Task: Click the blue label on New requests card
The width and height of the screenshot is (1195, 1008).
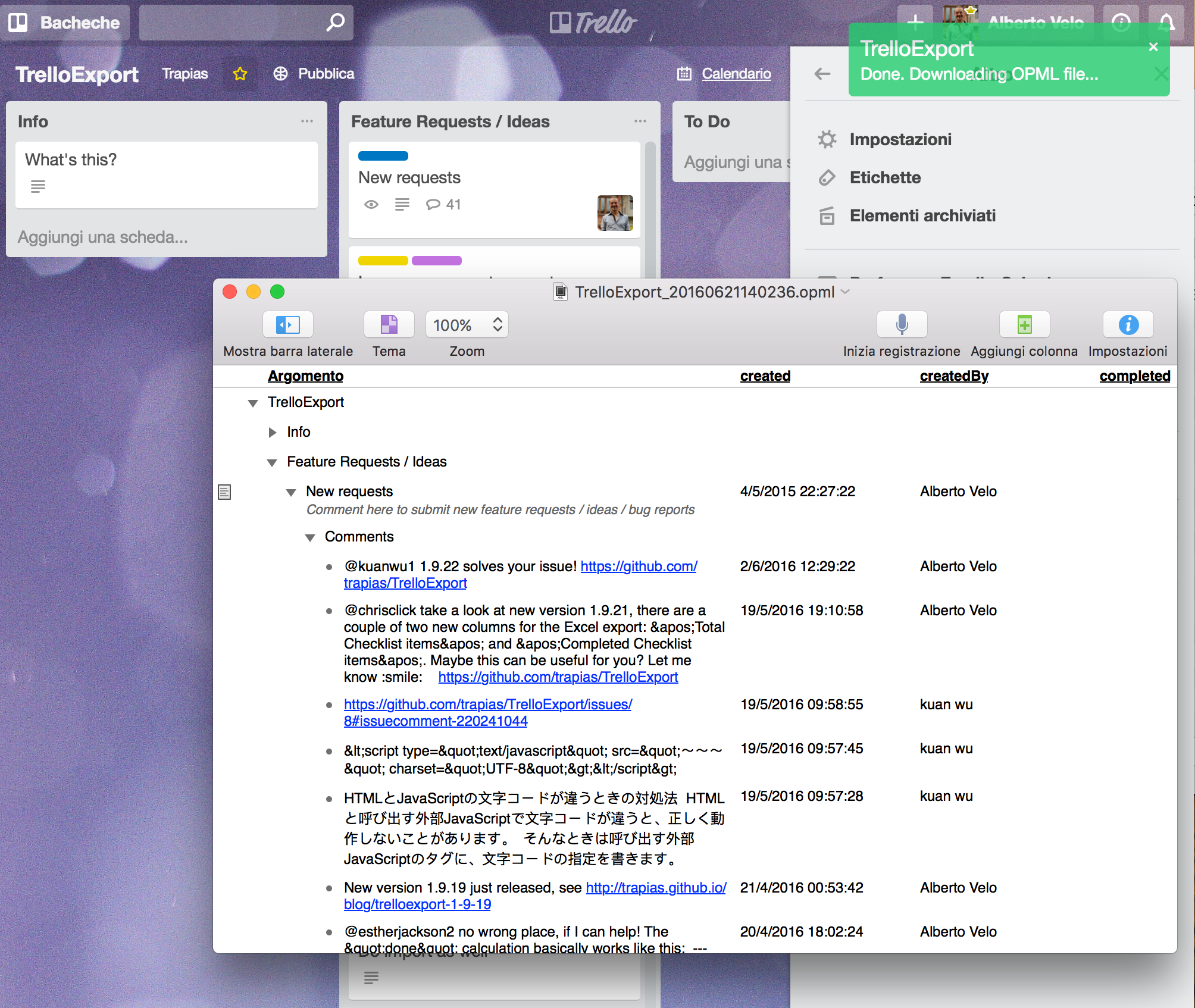Action: click(x=383, y=156)
